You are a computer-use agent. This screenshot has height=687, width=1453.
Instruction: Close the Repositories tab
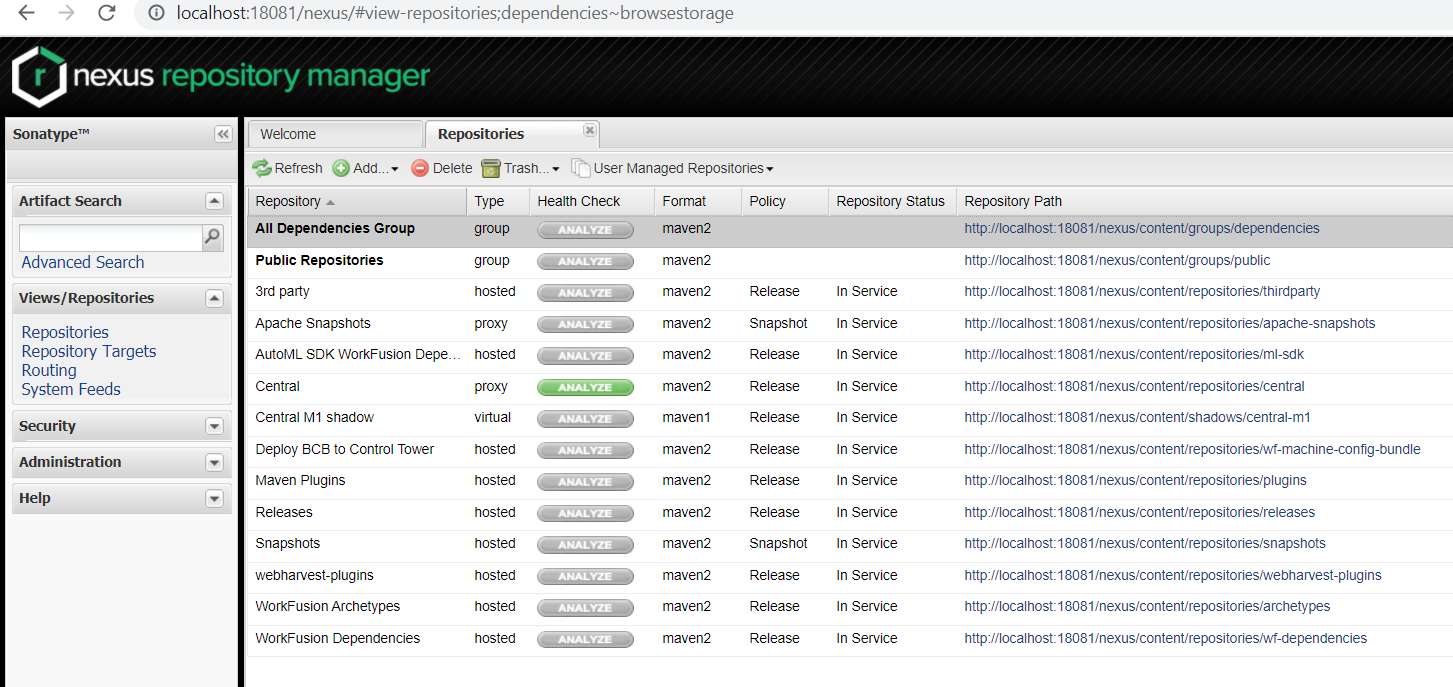pyautogui.click(x=590, y=130)
